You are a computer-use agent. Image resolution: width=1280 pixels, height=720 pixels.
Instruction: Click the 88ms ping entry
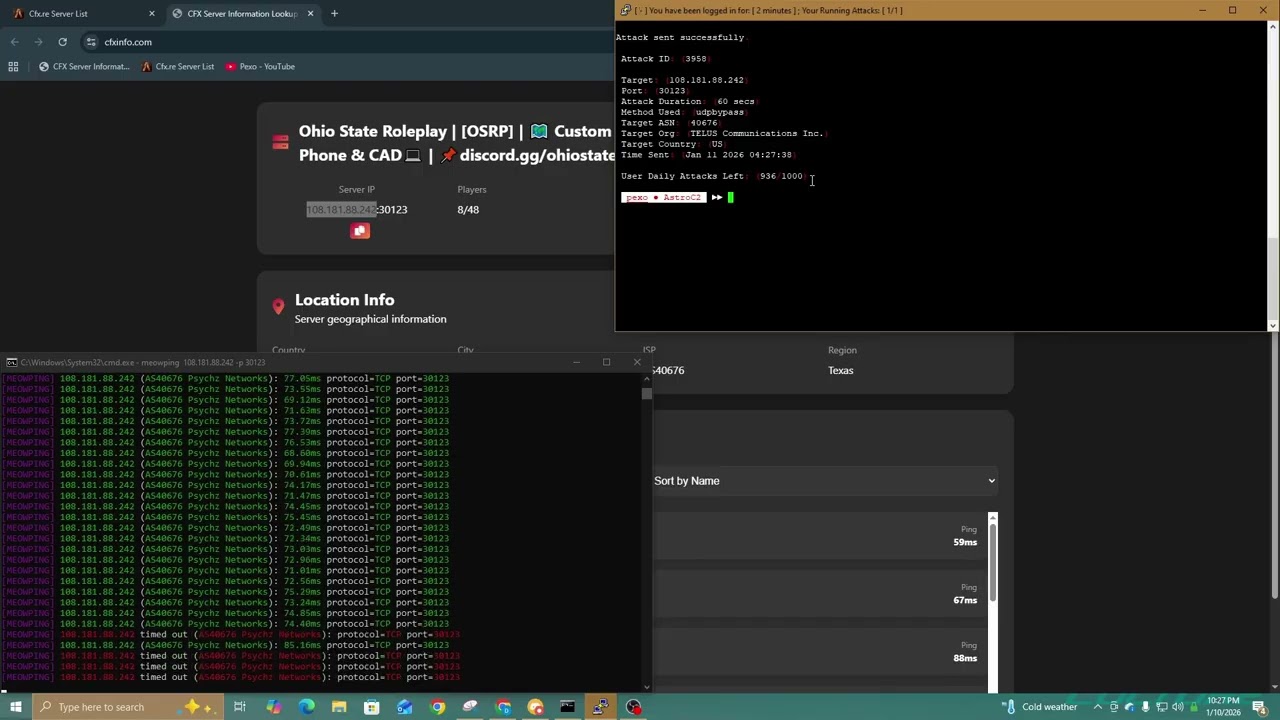(x=964, y=658)
